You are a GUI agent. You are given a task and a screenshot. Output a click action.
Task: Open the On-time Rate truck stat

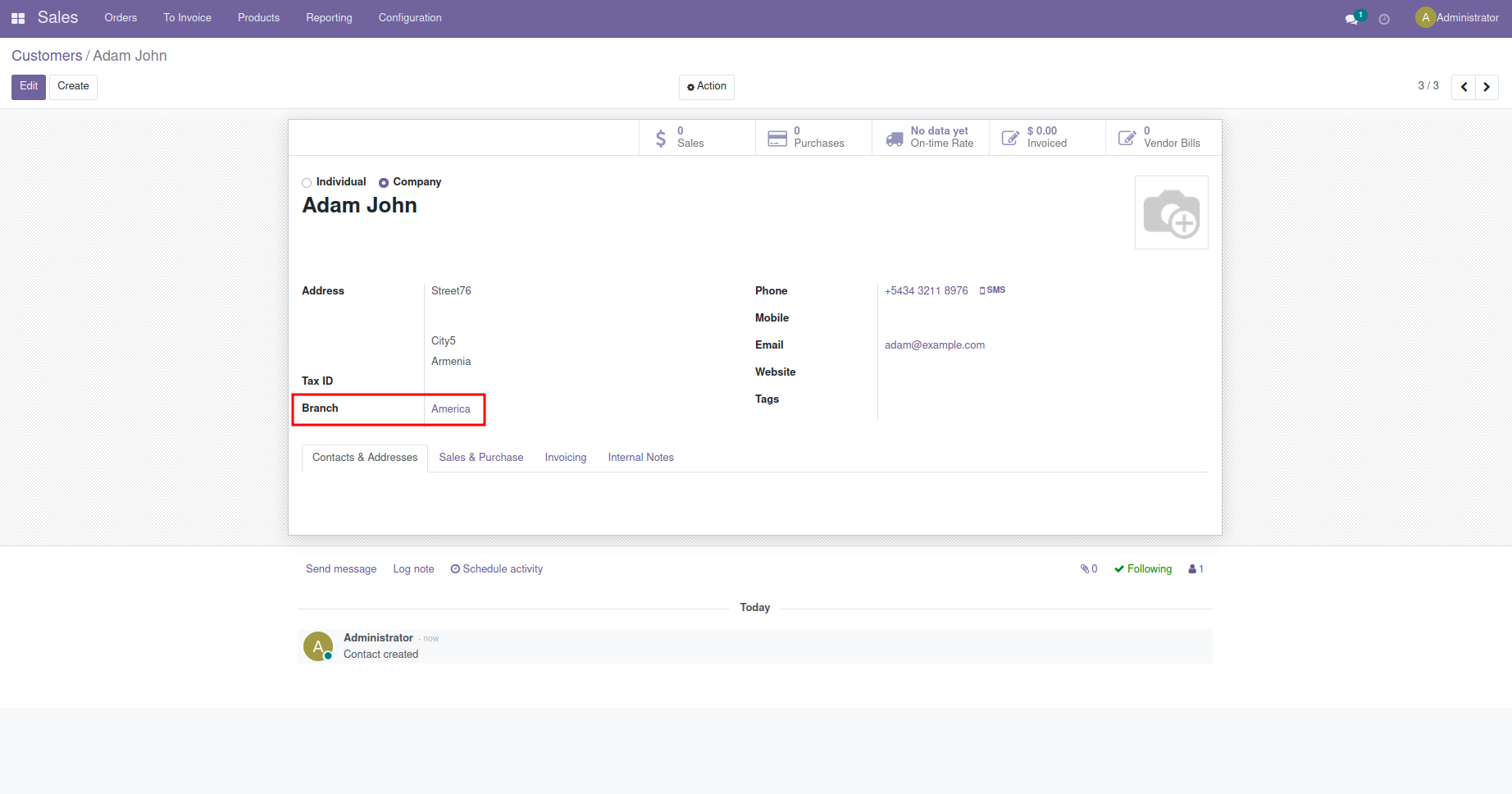pos(930,137)
